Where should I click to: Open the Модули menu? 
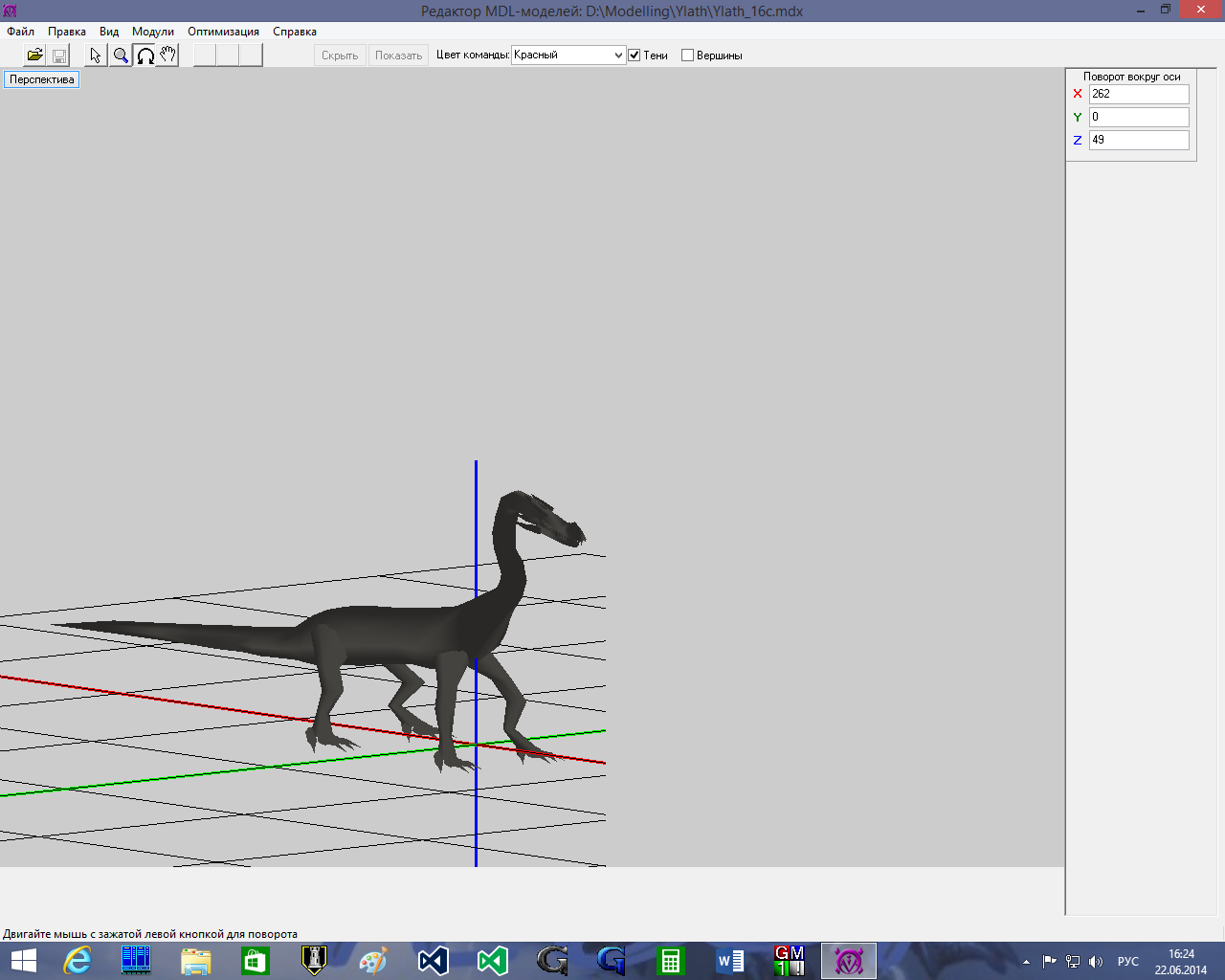point(153,32)
